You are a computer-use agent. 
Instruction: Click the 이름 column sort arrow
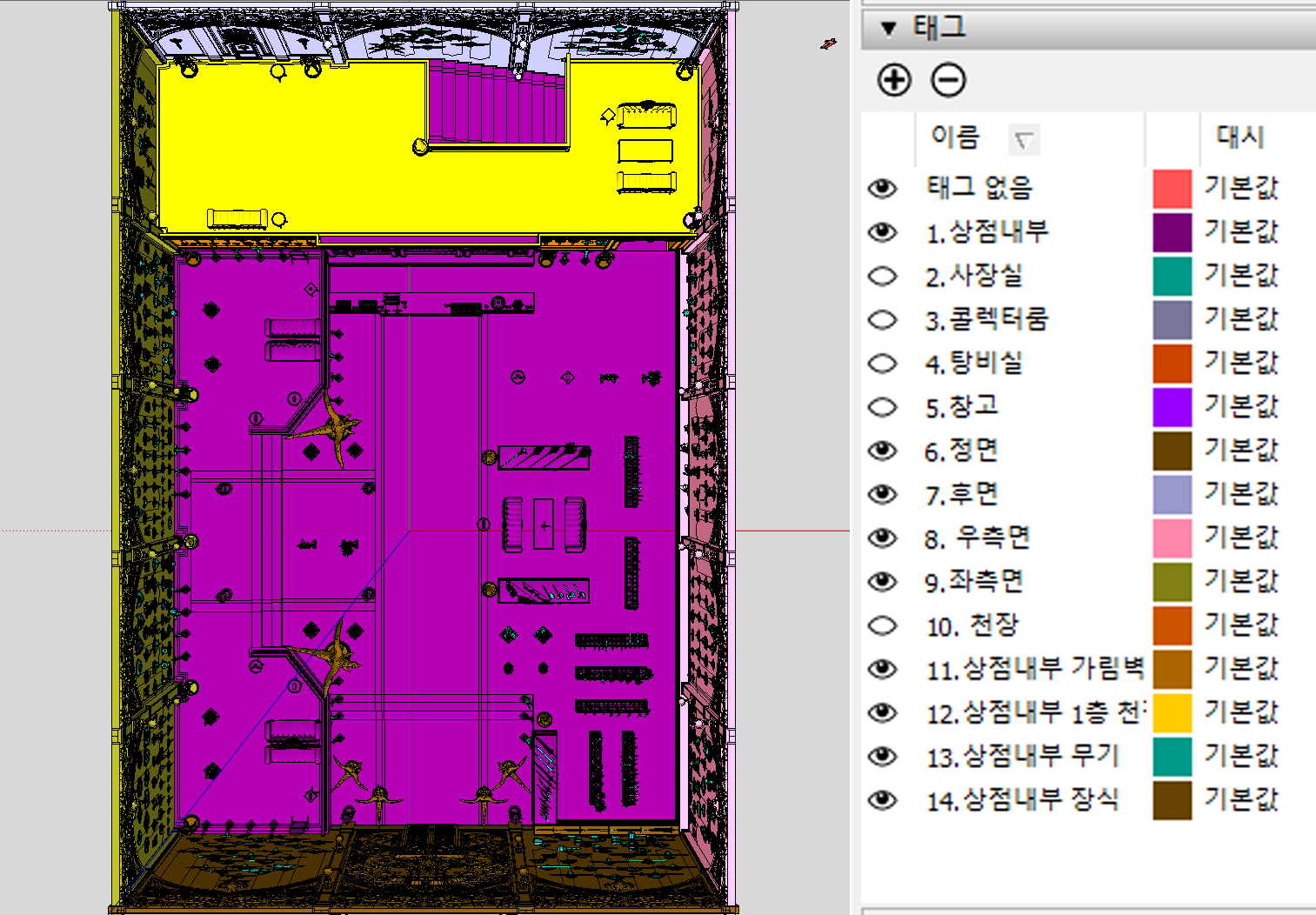coord(1024,139)
